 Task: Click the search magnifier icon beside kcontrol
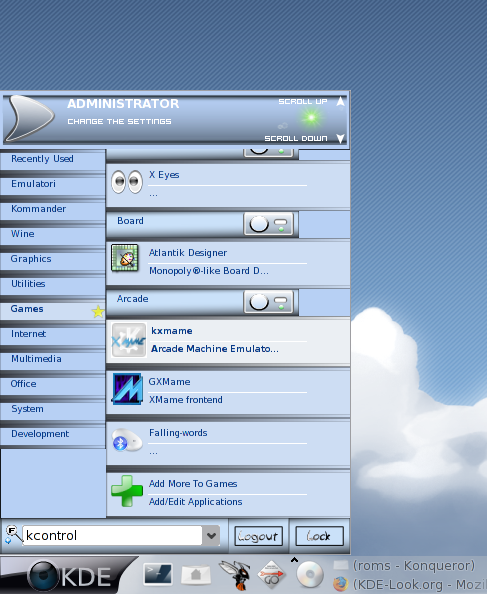[x=13, y=535]
